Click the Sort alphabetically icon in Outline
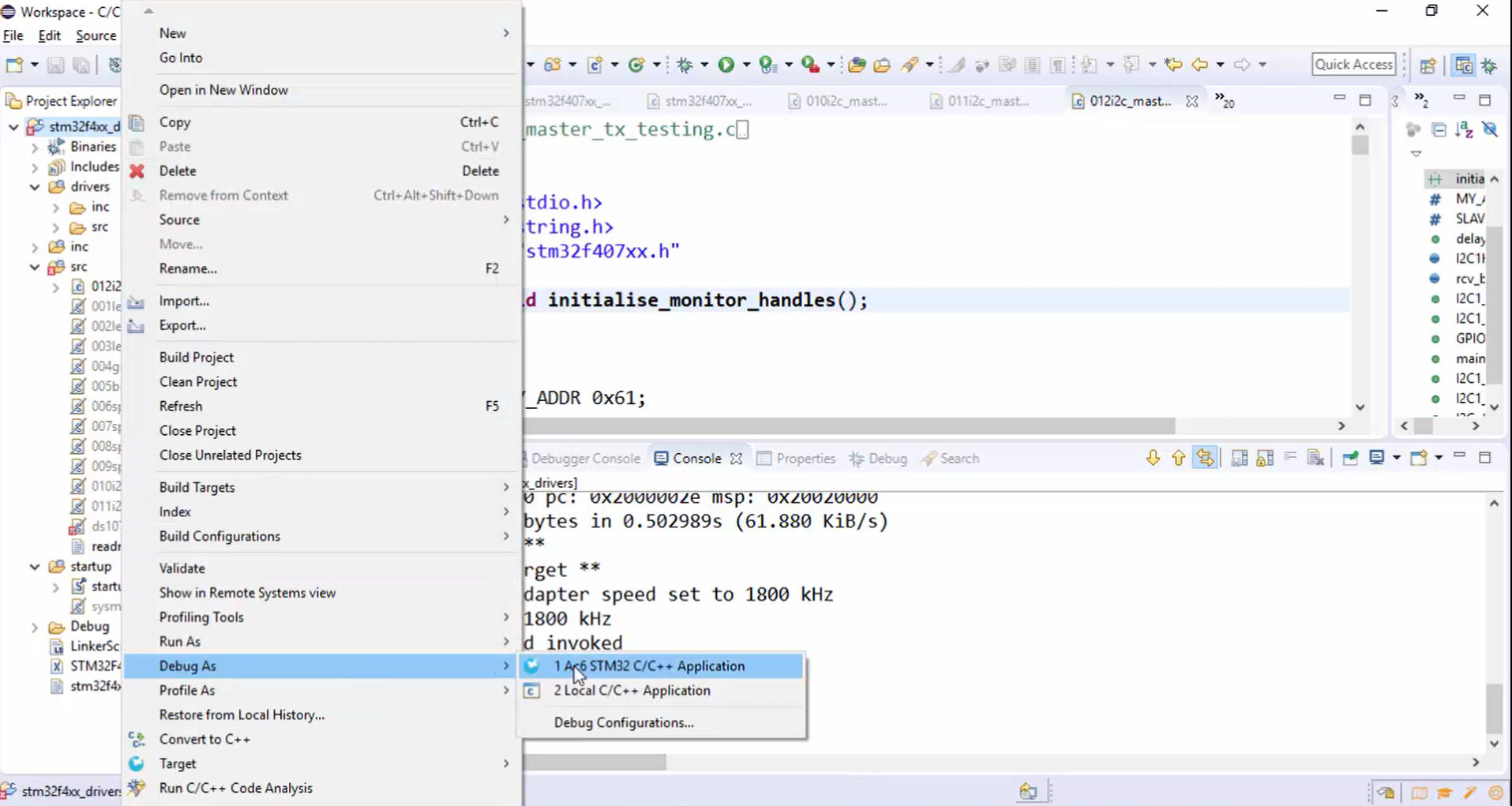Screen dimensions: 1512x806 1464,129
